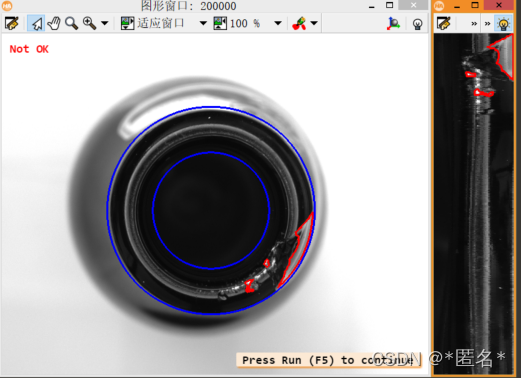Maximize the orange side window
This screenshot has width=521, height=378.
pos(475,5)
